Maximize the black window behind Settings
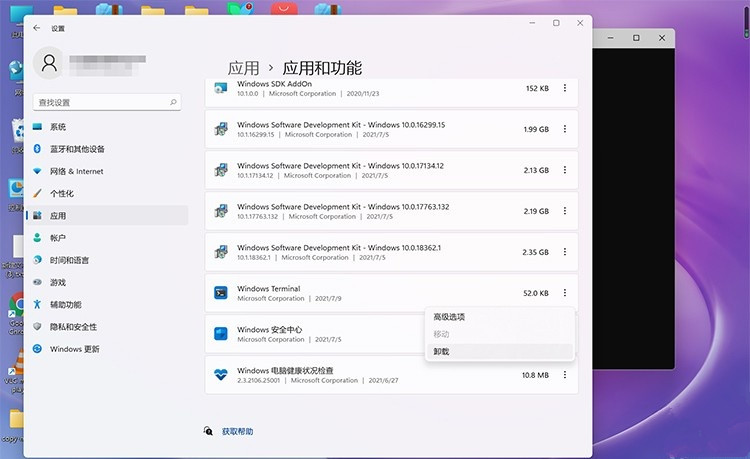The image size is (750, 459). (x=636, y=38)
